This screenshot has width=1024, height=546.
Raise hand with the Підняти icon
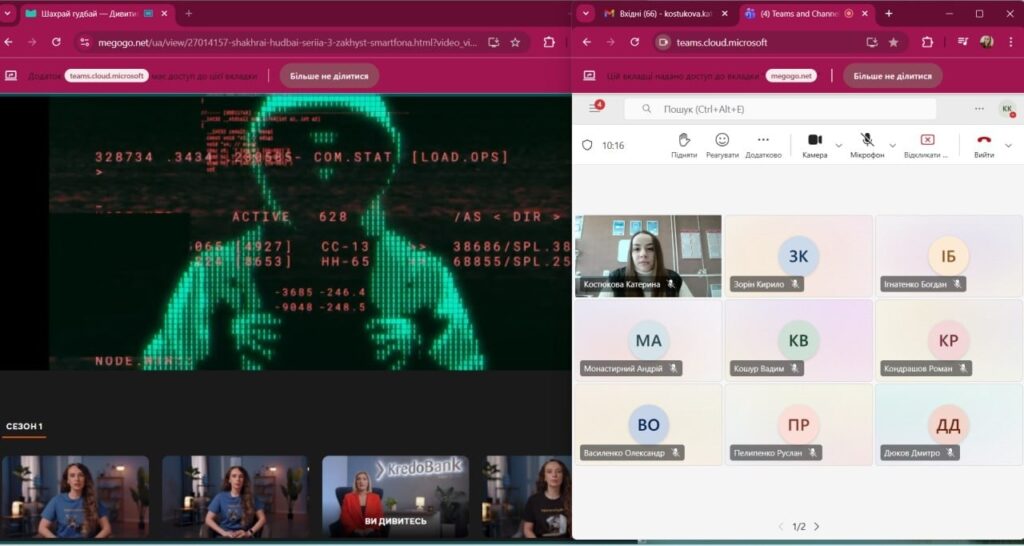(x=684, y=144)
